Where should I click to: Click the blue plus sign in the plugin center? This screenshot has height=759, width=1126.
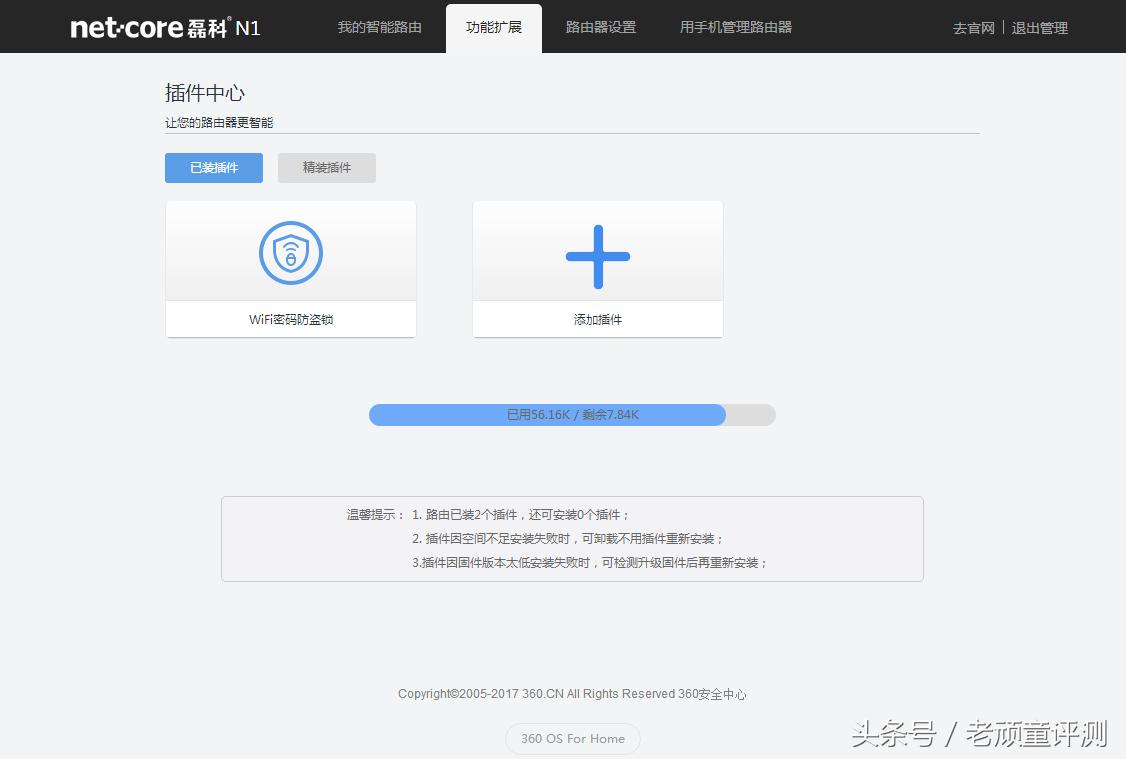point(597,256)
